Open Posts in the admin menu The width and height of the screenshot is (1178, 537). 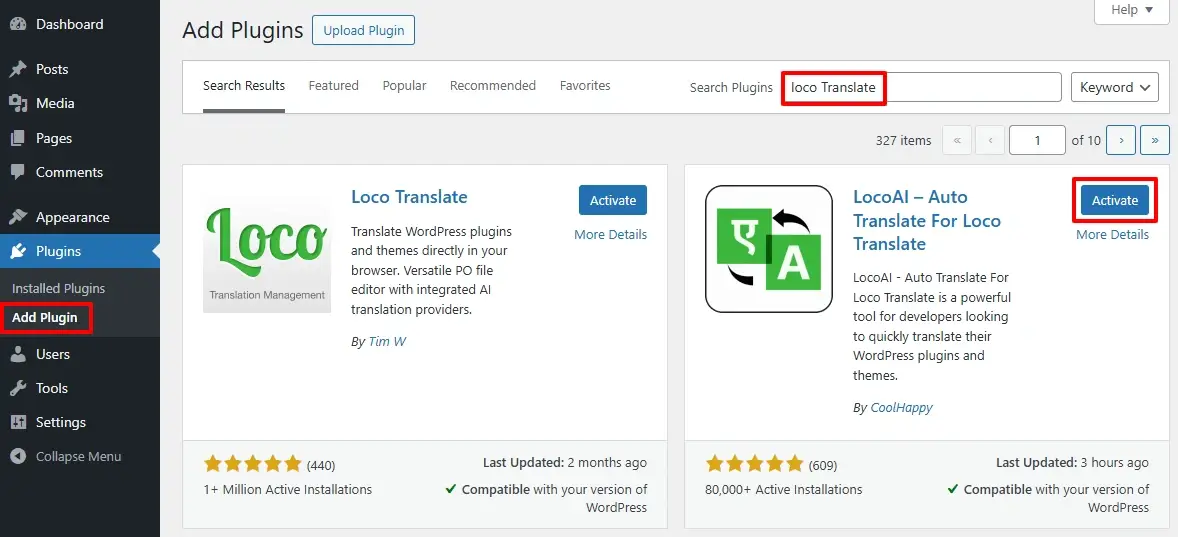(x=80, y=69)
